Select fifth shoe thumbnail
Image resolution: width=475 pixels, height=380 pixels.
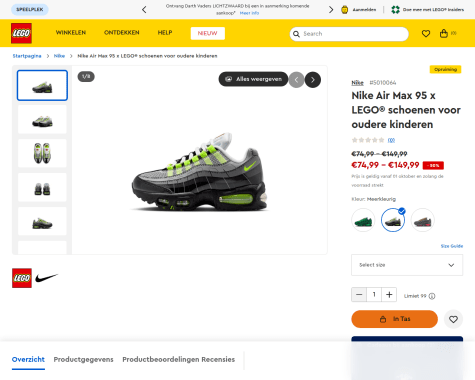(x=42, y=221)
